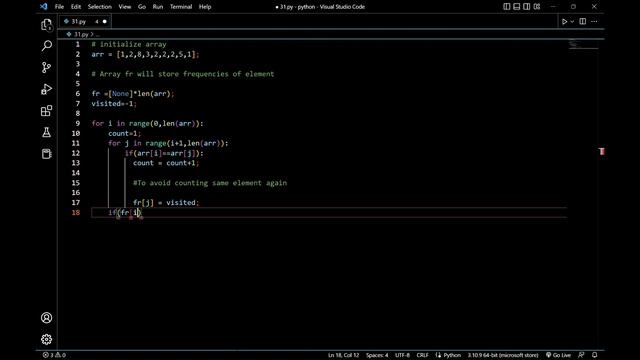Click 'for i in range(0,len(arr)):' line

pos(147,123)
